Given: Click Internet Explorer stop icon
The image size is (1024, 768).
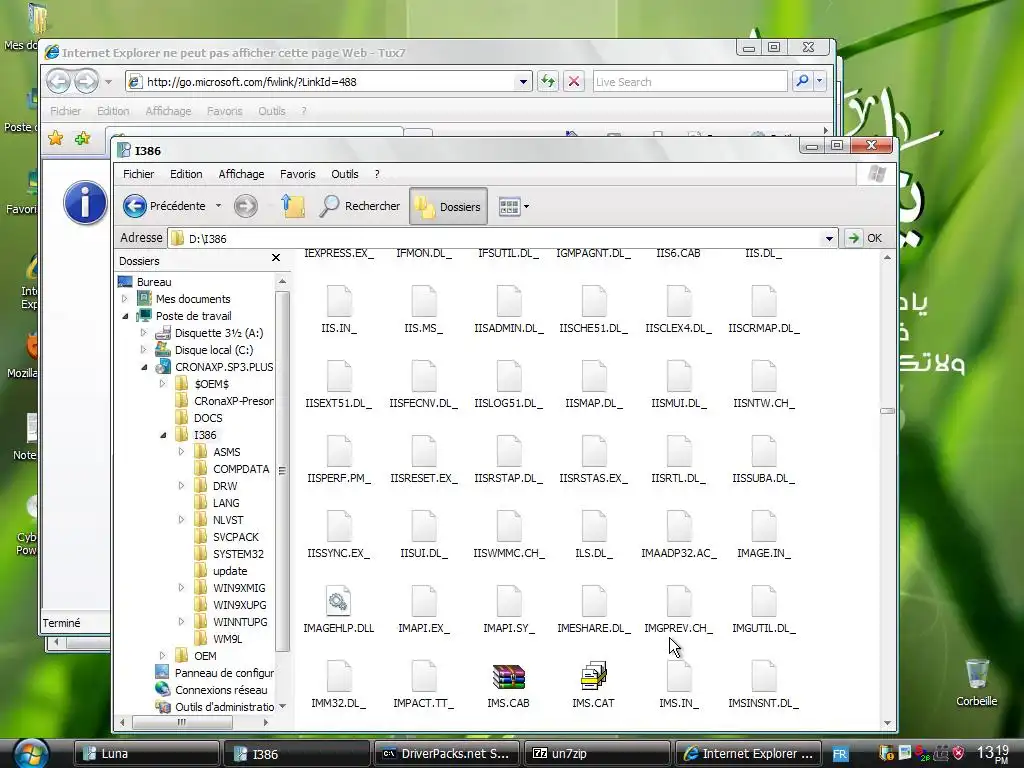Looking at the screenshot, I should (574, 82).
